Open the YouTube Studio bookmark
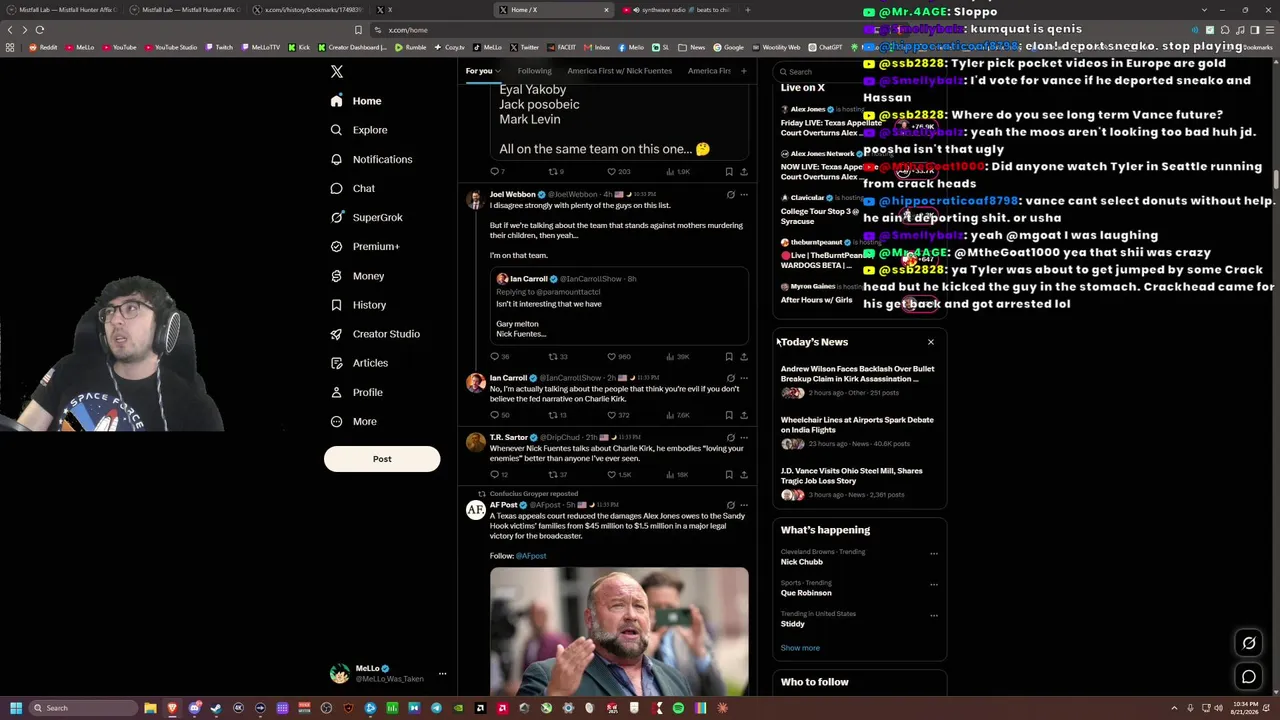This screenshot has width=1280, height=720. coord(171,47)
